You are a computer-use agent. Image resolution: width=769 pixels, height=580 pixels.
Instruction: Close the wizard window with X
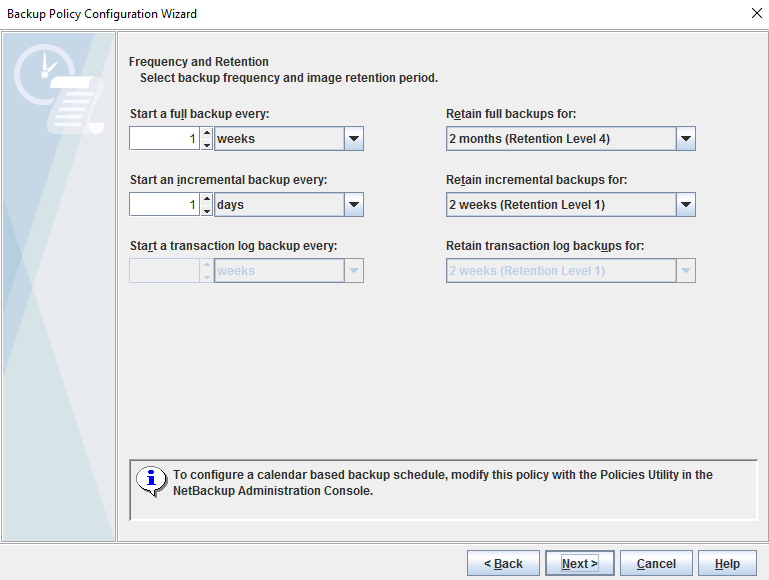755,14
